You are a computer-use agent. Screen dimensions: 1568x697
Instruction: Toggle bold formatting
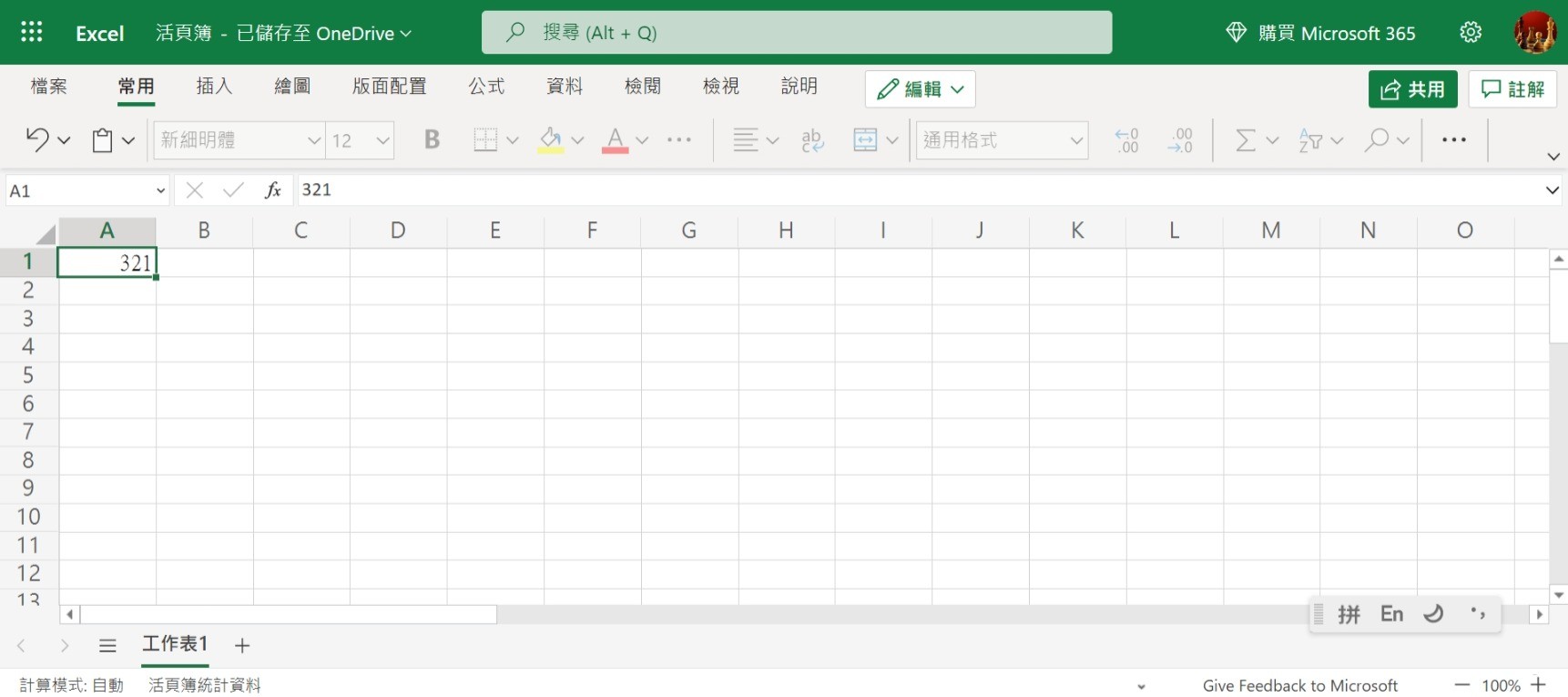[432, 139]
